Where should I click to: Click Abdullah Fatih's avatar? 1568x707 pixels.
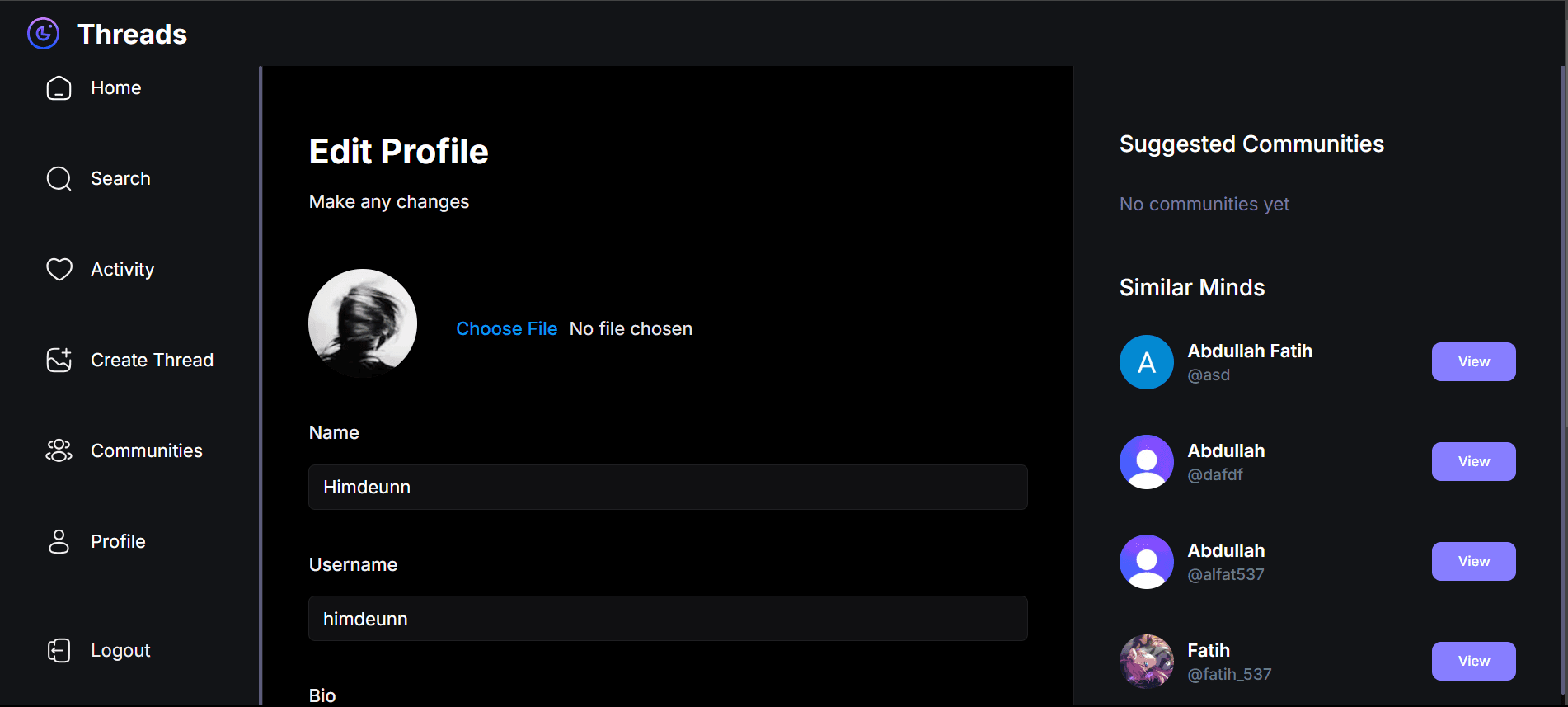tap(1146, 362)
